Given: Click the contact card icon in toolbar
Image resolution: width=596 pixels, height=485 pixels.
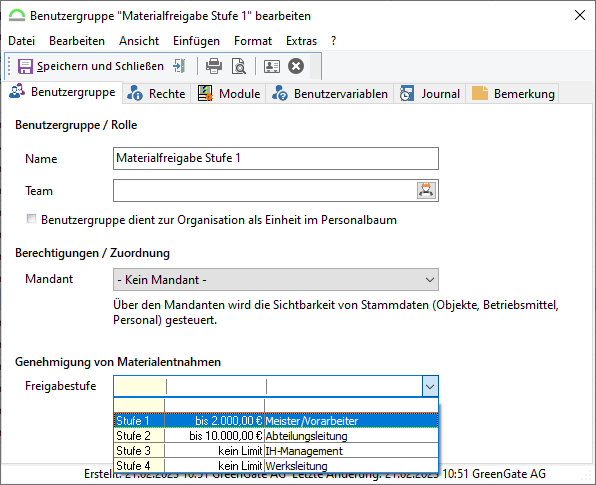Looking at the screenshot, I should coord(272,66).
